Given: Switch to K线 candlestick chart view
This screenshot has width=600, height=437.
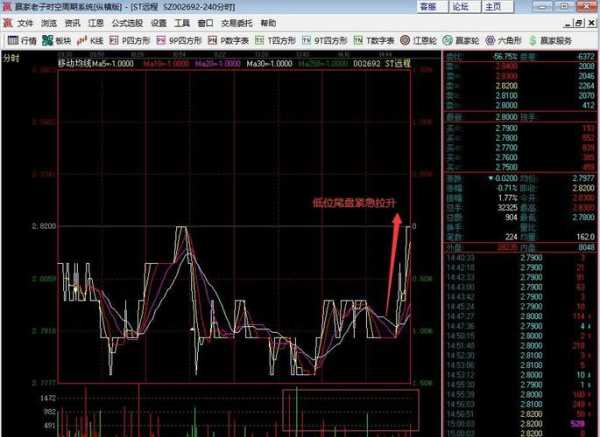Looking at the screenshot, I should 92,41.
